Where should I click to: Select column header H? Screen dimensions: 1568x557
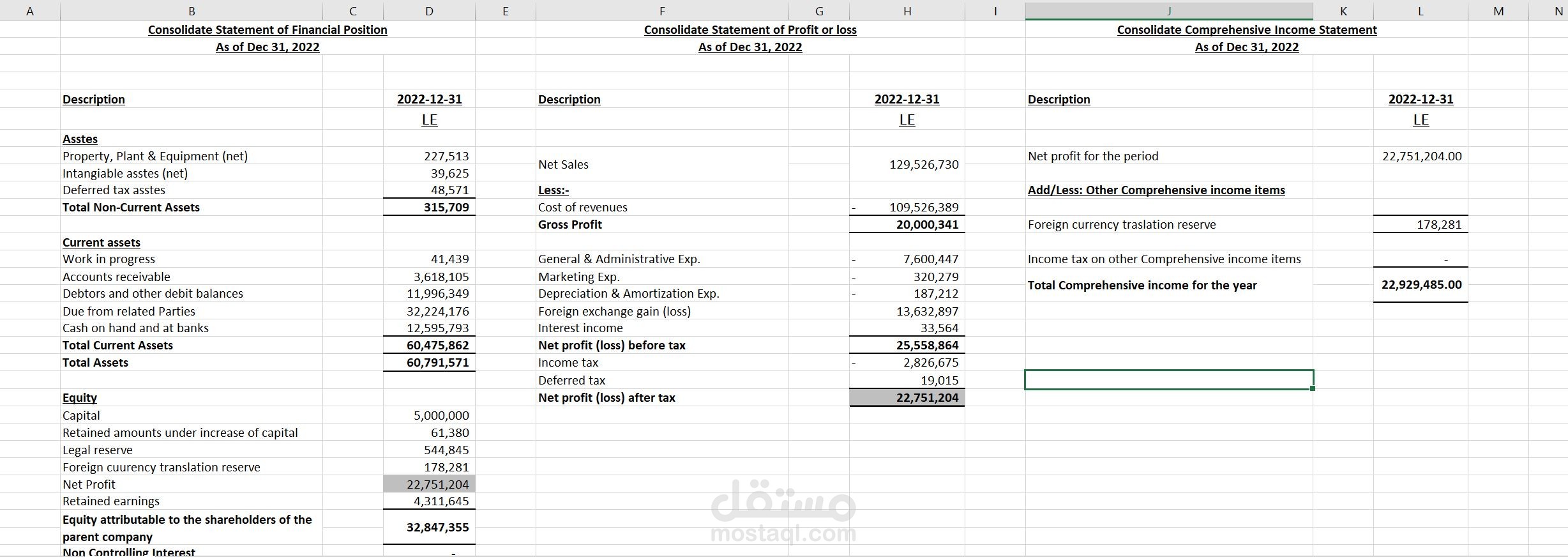pos(907,11)
